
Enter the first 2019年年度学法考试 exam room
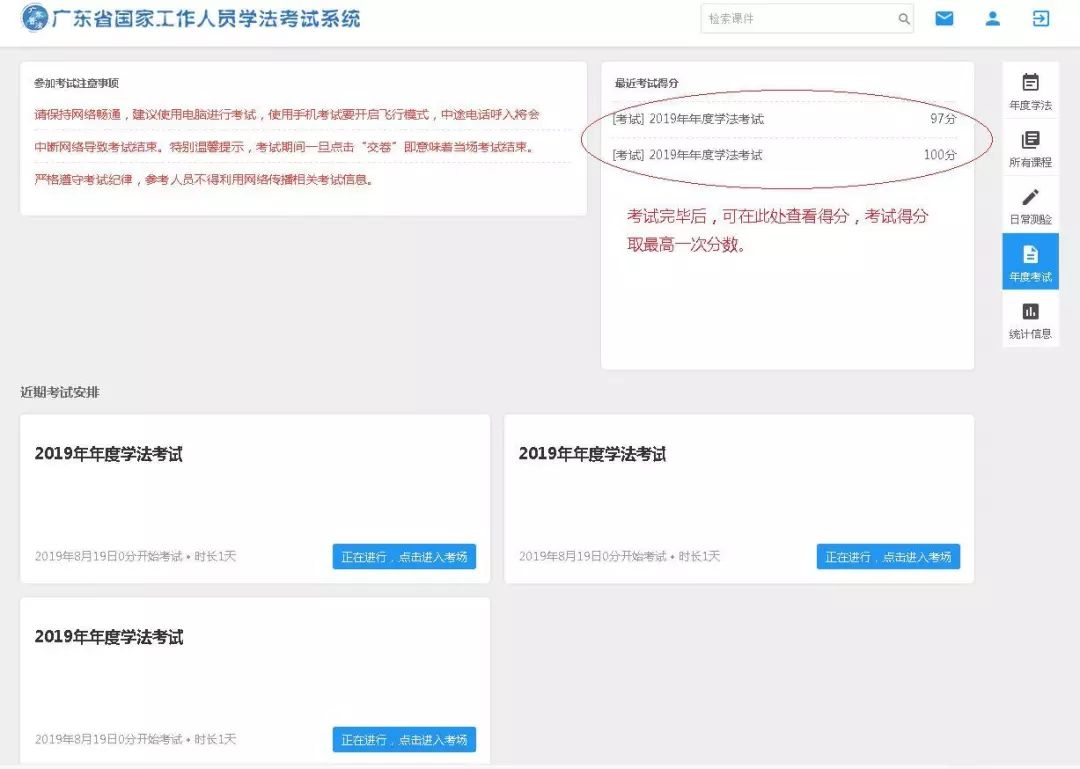coord(404,557)
